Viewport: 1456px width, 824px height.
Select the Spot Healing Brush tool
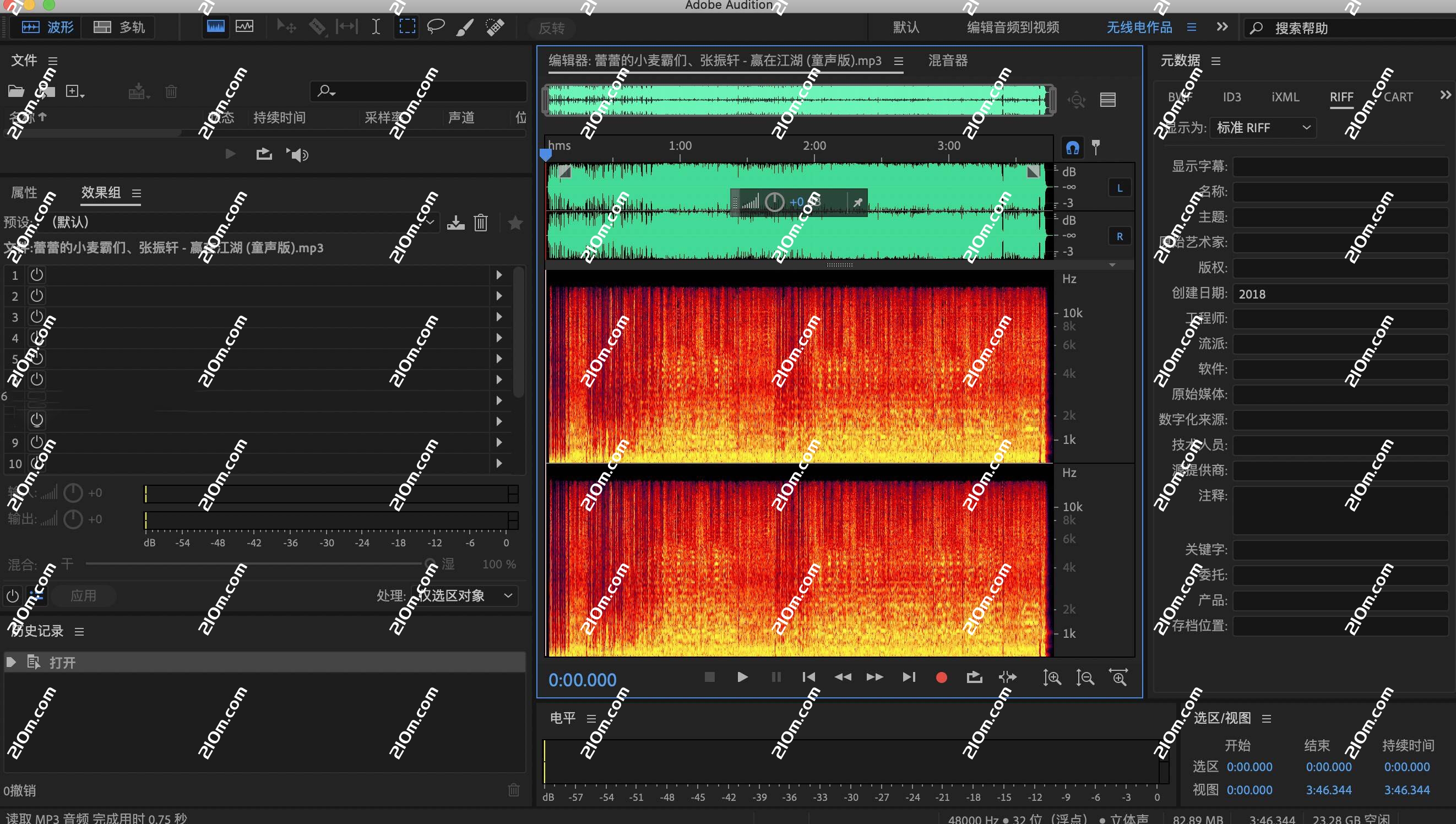(x=495, y=26)
